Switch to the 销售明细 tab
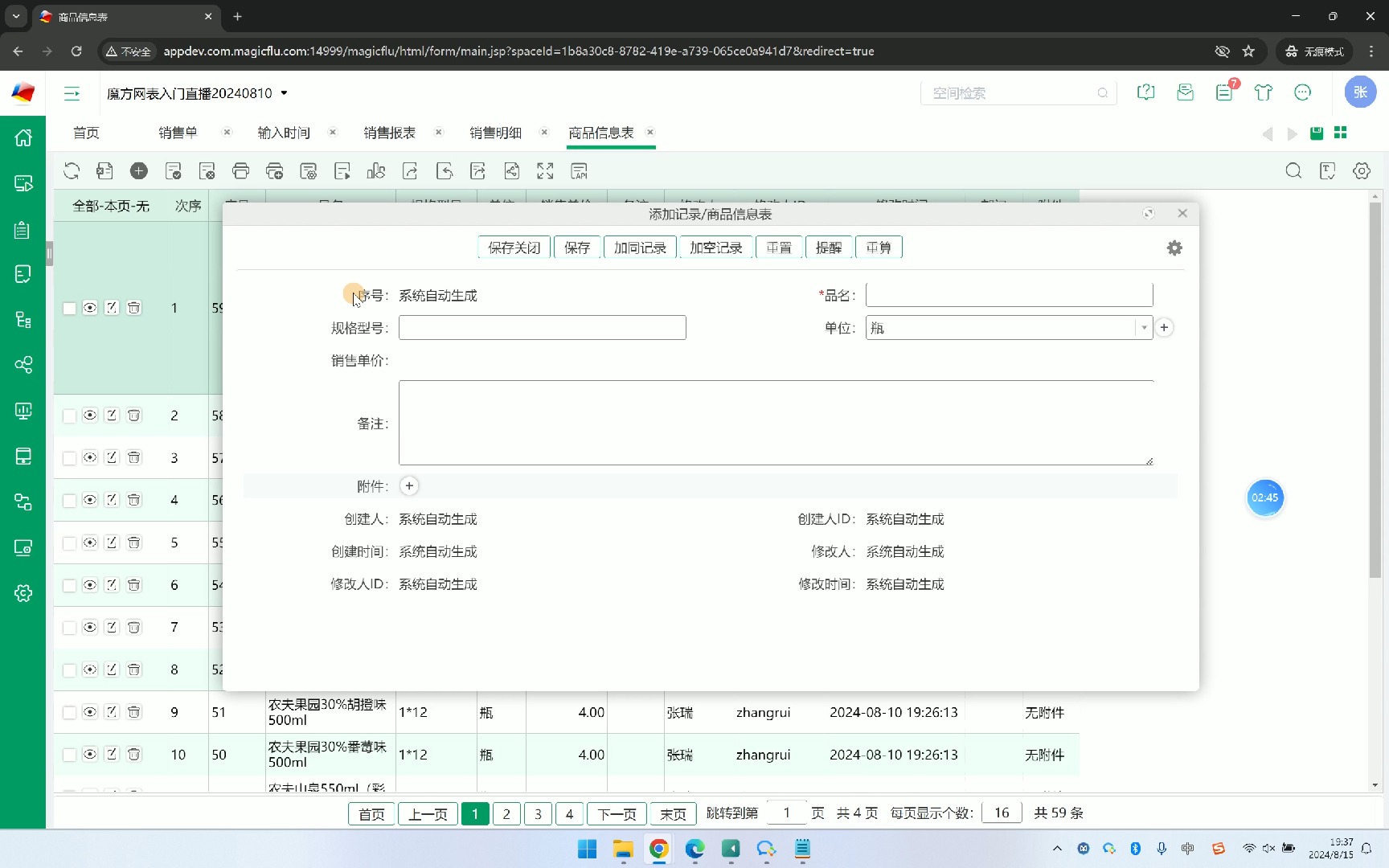This screenshot has height=868, width=1389. click(x=495, y=133)
